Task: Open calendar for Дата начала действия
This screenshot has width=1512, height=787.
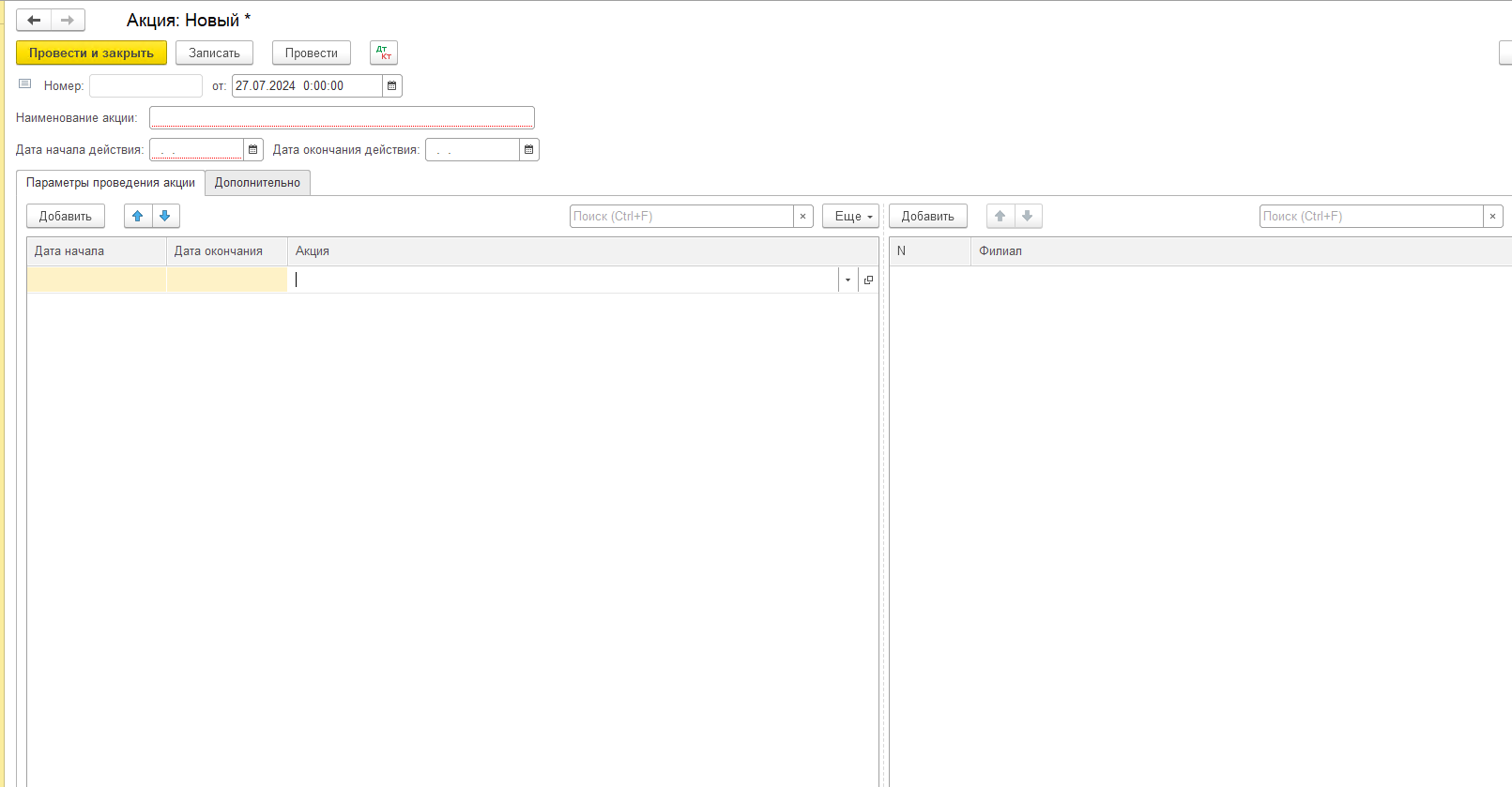Action: click(253, 150)
